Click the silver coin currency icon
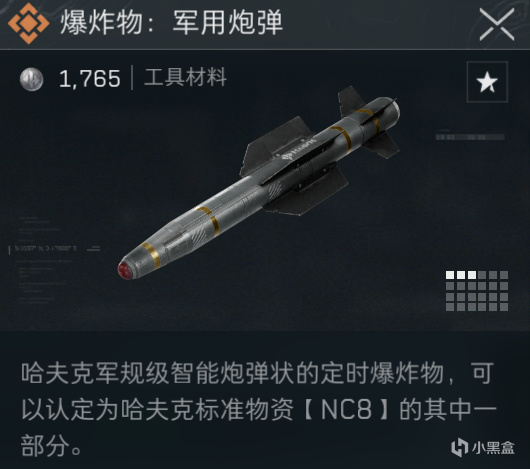The width and height of the screenshot is (530, 469). 31,80
